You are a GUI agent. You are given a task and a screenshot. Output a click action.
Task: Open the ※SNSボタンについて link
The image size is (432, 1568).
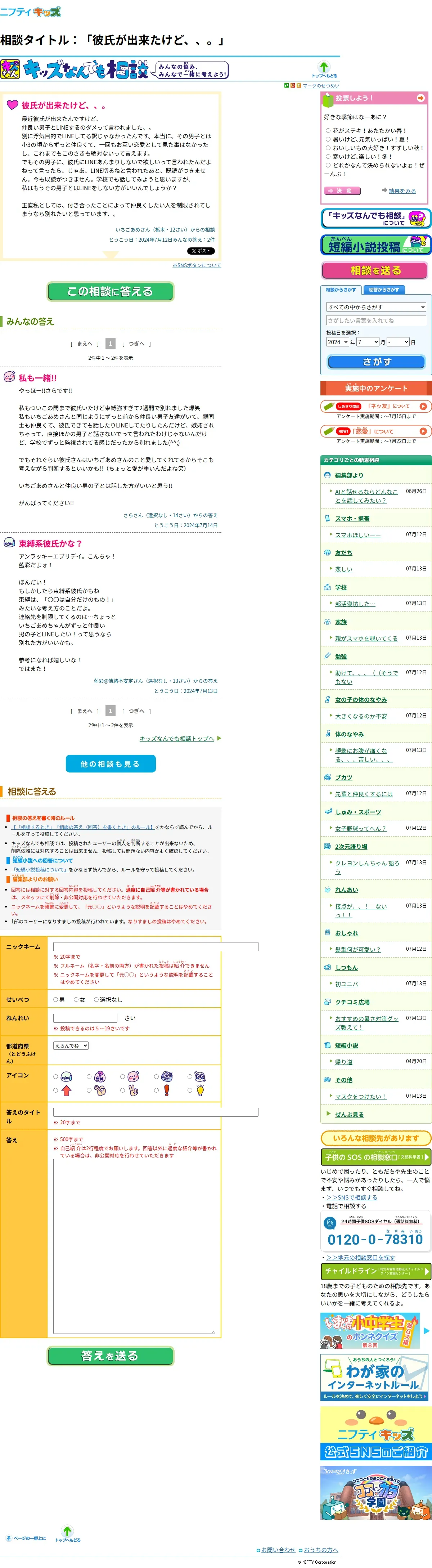click(x=197, y=265)
